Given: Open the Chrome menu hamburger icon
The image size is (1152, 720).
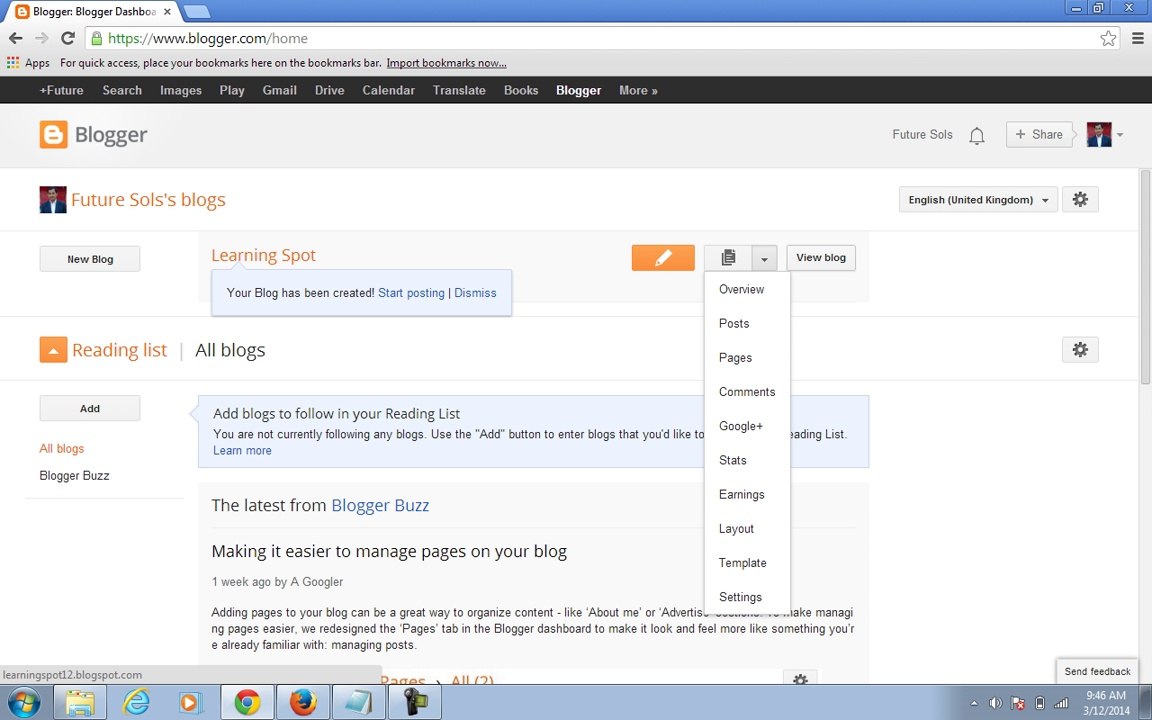Looking at the screenshot, I should (1137, 38).
